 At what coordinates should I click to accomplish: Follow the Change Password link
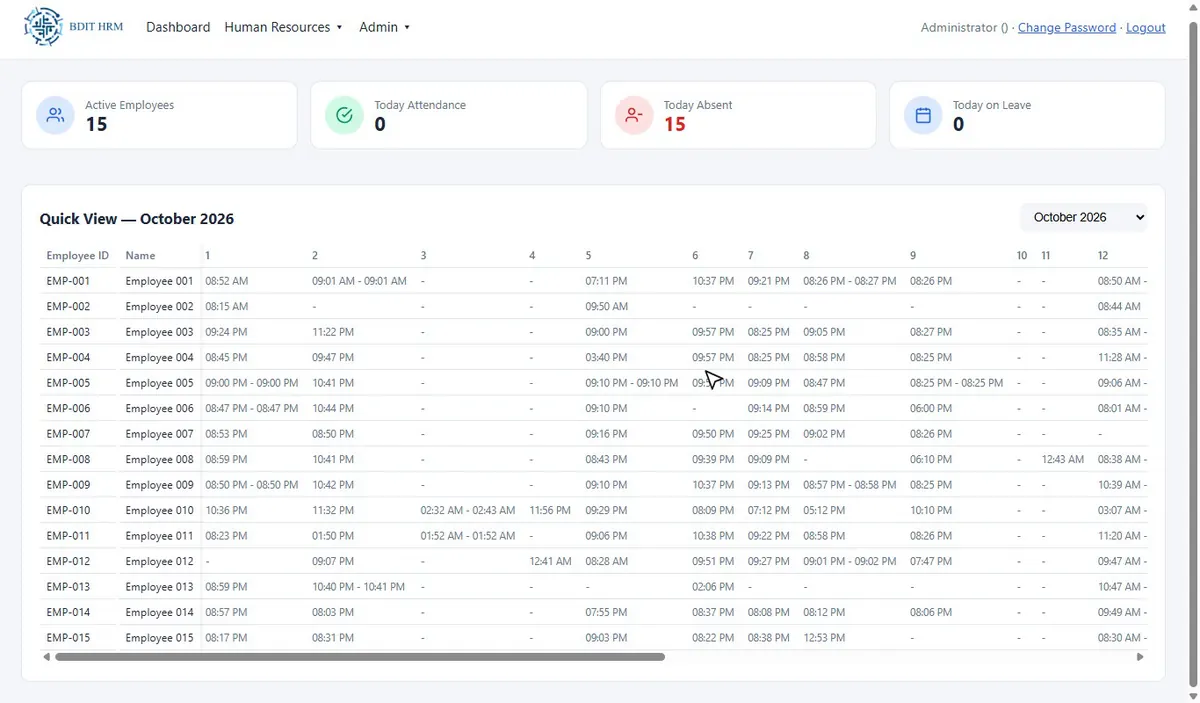[x=1067, y=28]
